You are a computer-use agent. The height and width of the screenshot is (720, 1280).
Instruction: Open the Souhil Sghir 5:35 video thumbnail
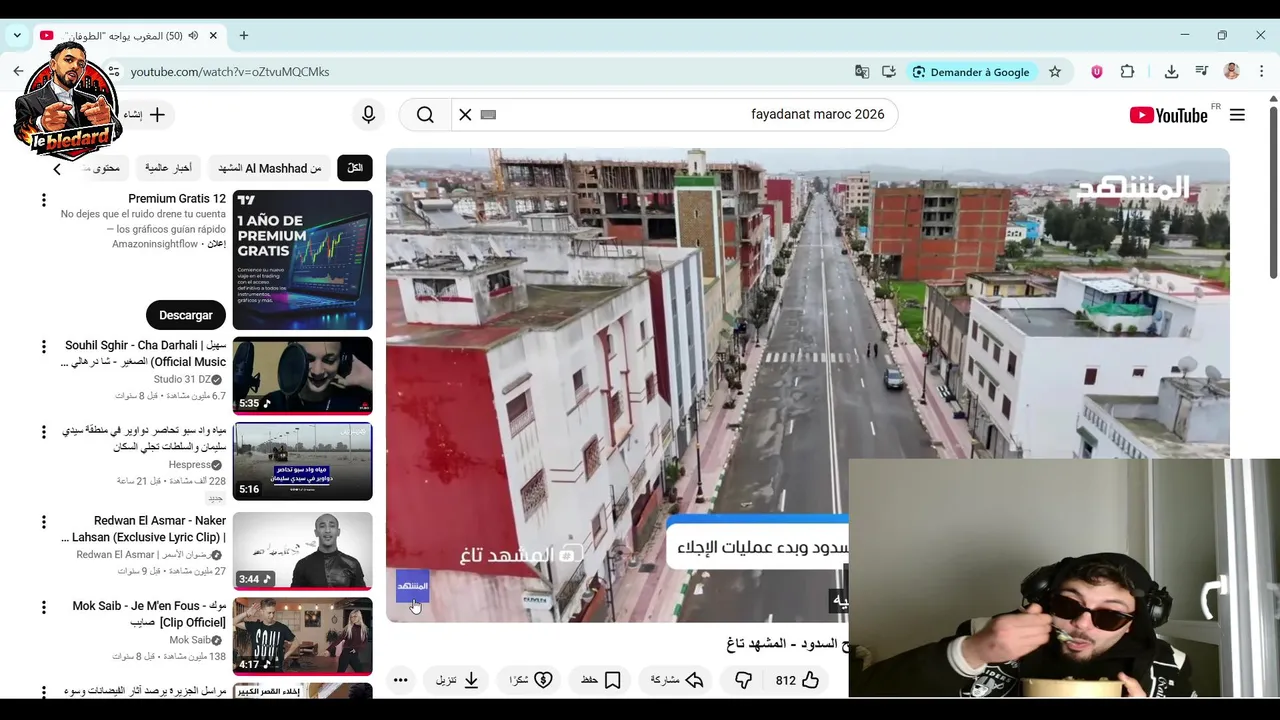(x=303, y=376)
